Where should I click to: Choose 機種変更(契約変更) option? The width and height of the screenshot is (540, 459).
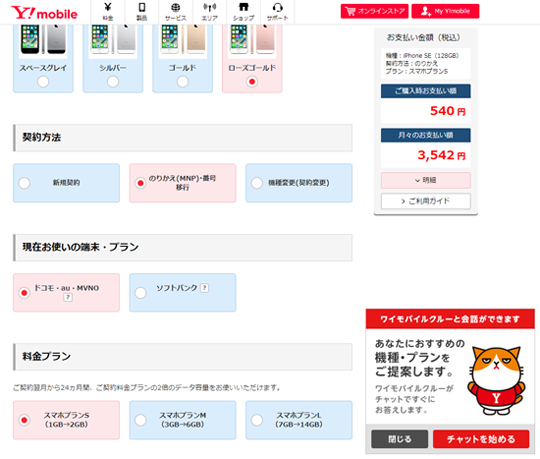pos(299,183)
